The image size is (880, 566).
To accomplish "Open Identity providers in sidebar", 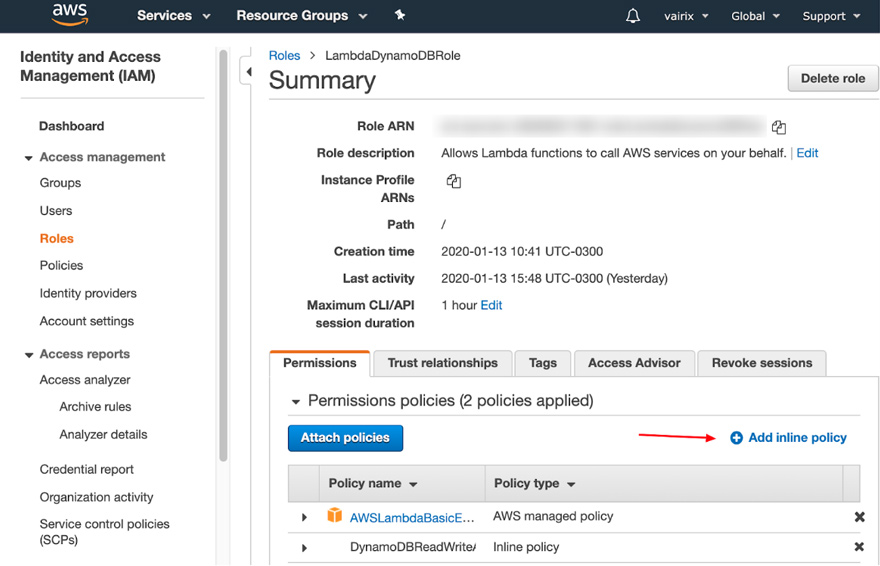I will (x=88, y=293).
